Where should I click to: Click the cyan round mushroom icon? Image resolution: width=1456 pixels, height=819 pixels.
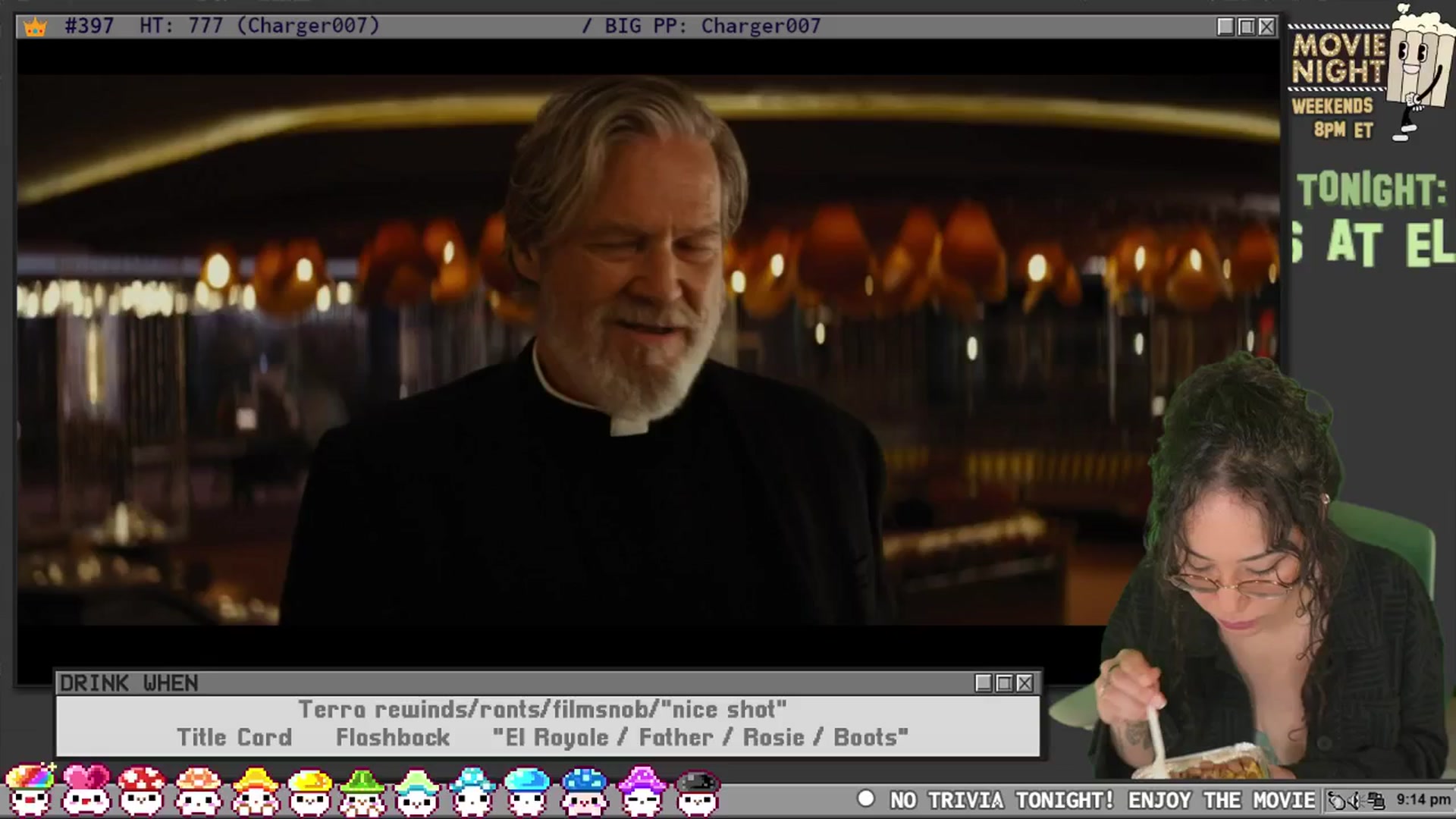[527, 791]
